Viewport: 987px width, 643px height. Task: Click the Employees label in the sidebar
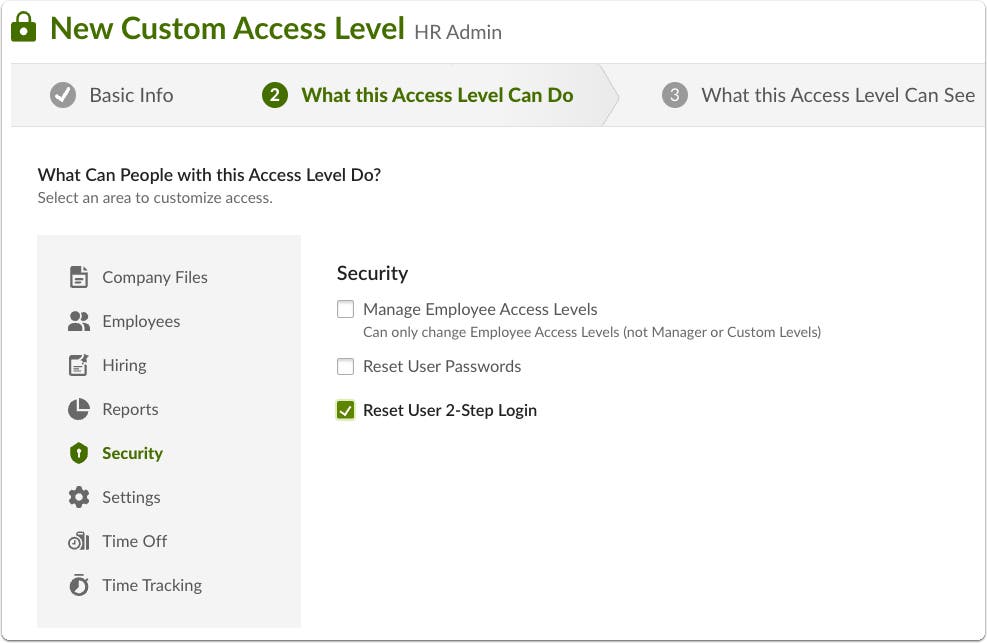141,321
